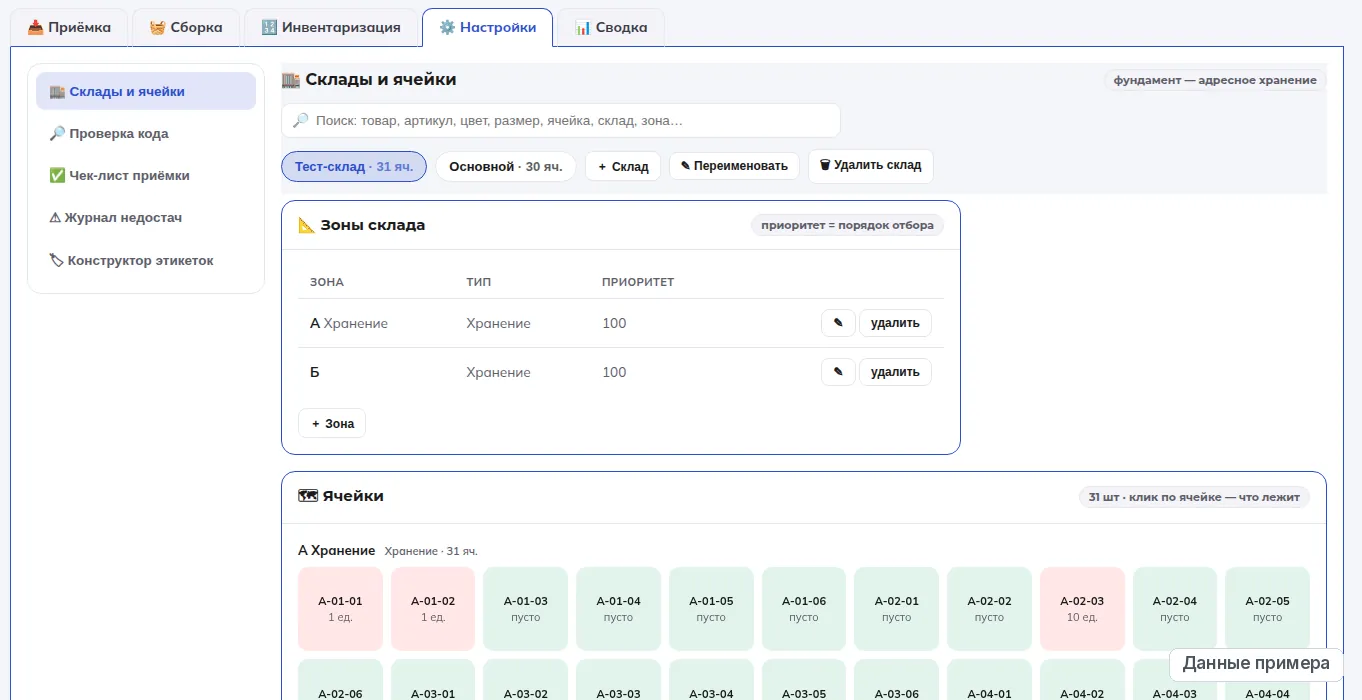Open cell A-02-02
This screenshot has width=1362, height=700.
(x=989, y=609)
